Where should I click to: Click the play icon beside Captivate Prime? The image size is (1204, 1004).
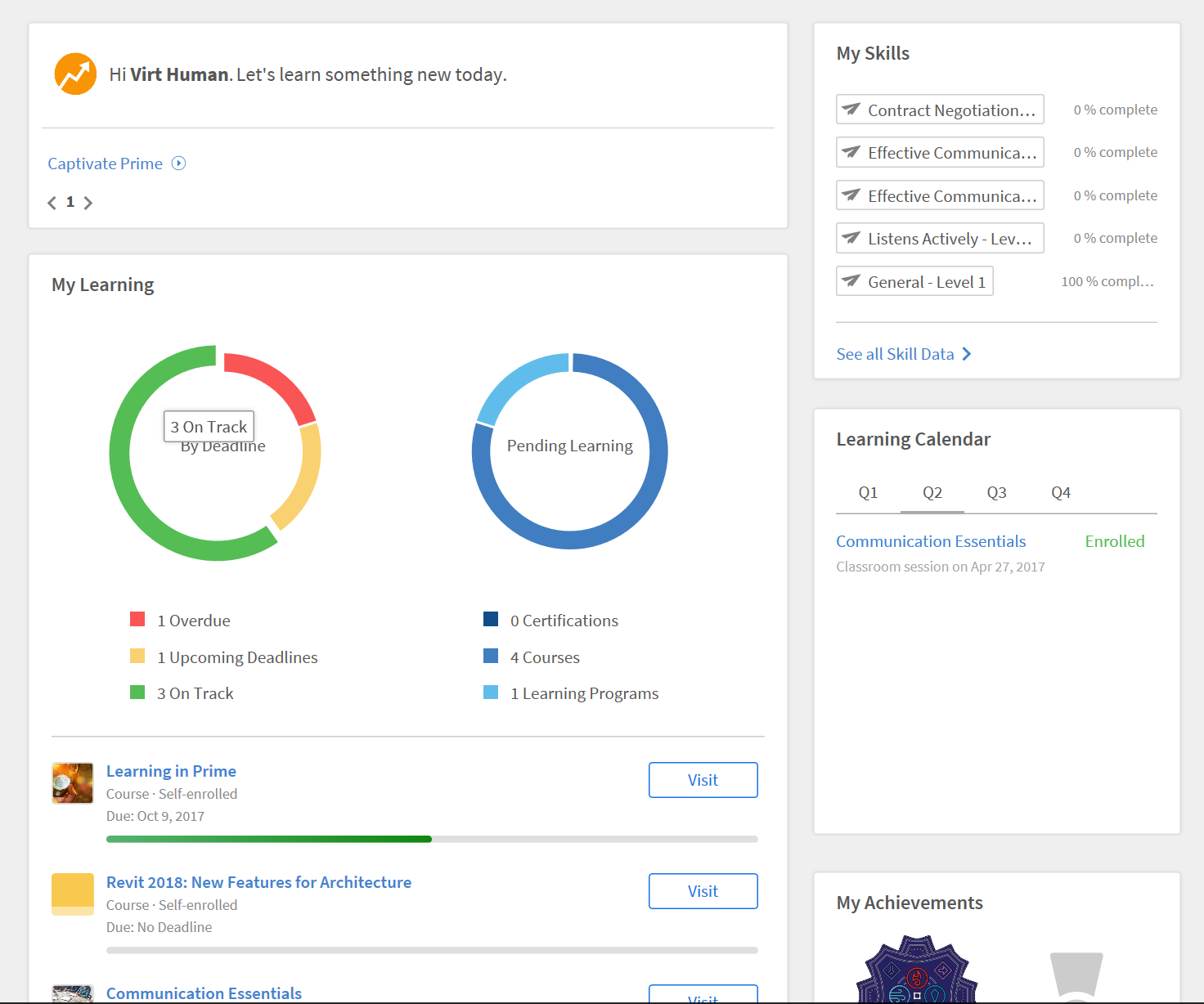point(178,164)
